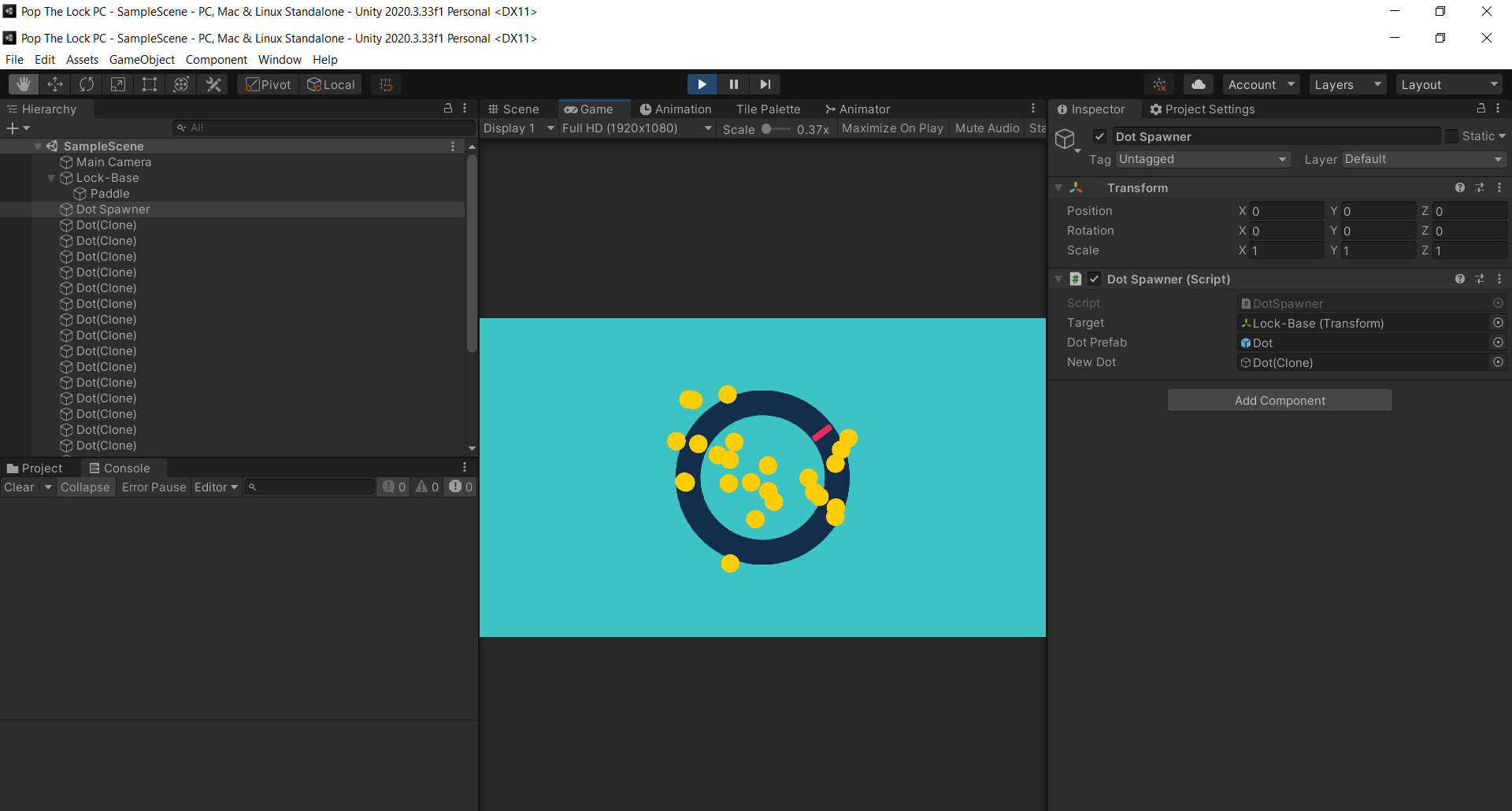Click the Add Component button
The image size is (1512, 811).
(1279, 400)
